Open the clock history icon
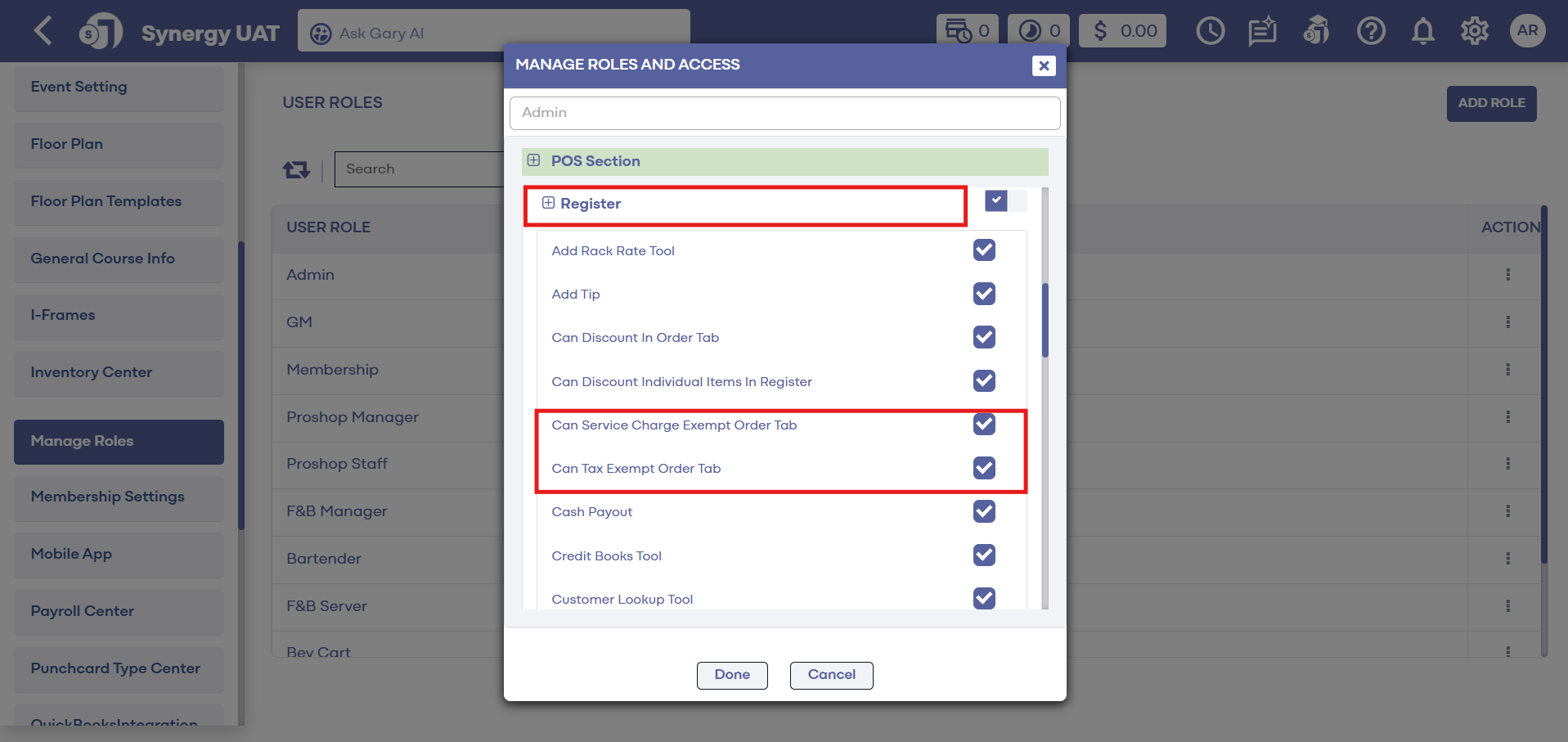This screenshot has height=742, width=1568. [1210, 32]
